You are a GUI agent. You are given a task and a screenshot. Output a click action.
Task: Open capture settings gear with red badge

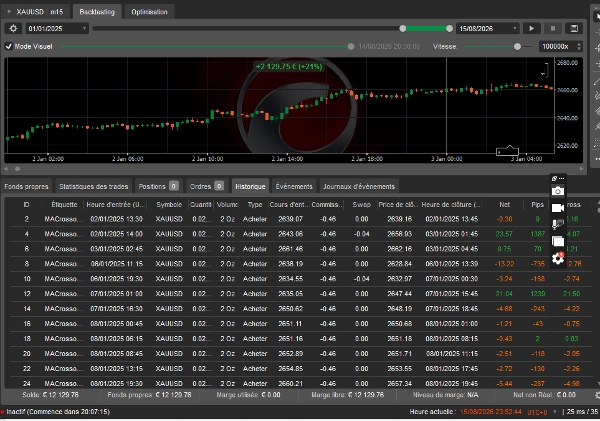[x=558, y=258]
